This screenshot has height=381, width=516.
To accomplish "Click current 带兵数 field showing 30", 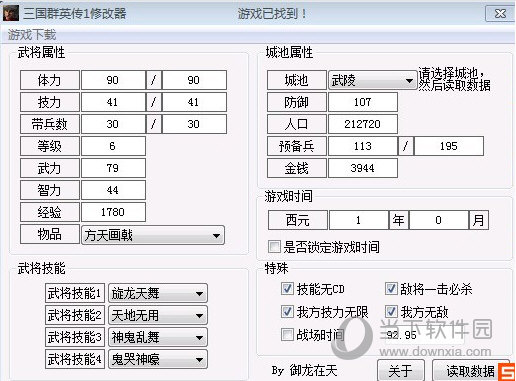I will point(113,124).
